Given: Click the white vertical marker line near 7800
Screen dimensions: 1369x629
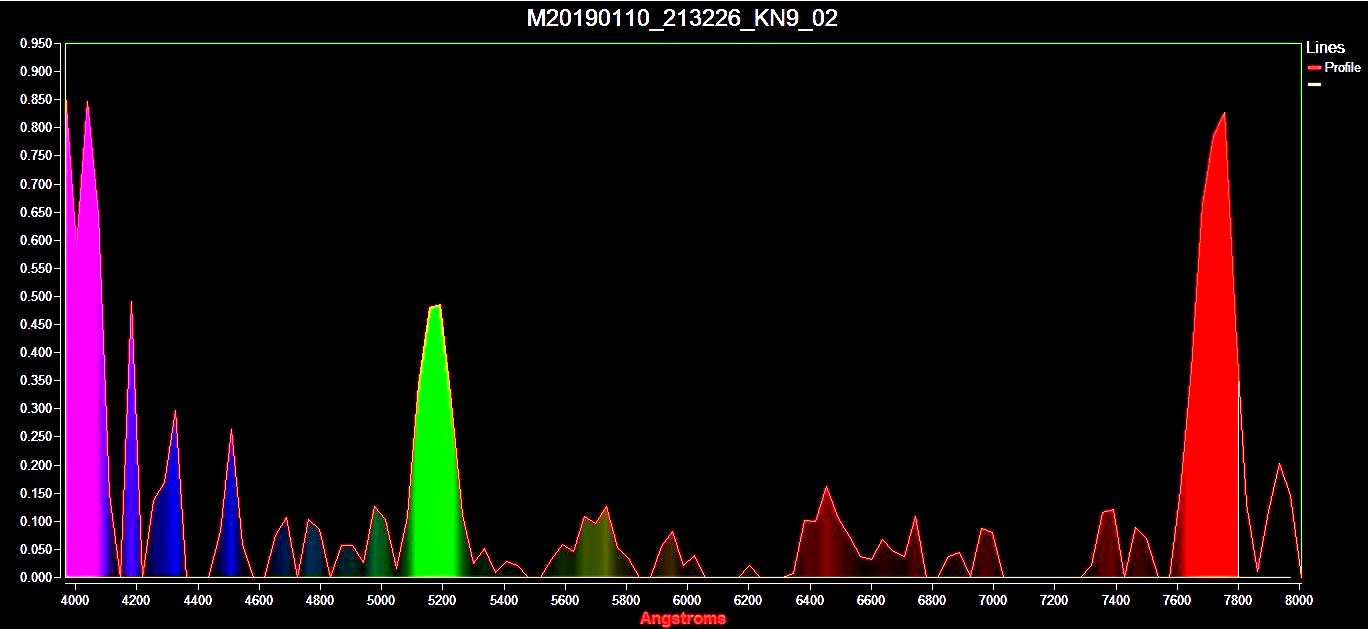Looking at the screenshot, I should 1238,480.
